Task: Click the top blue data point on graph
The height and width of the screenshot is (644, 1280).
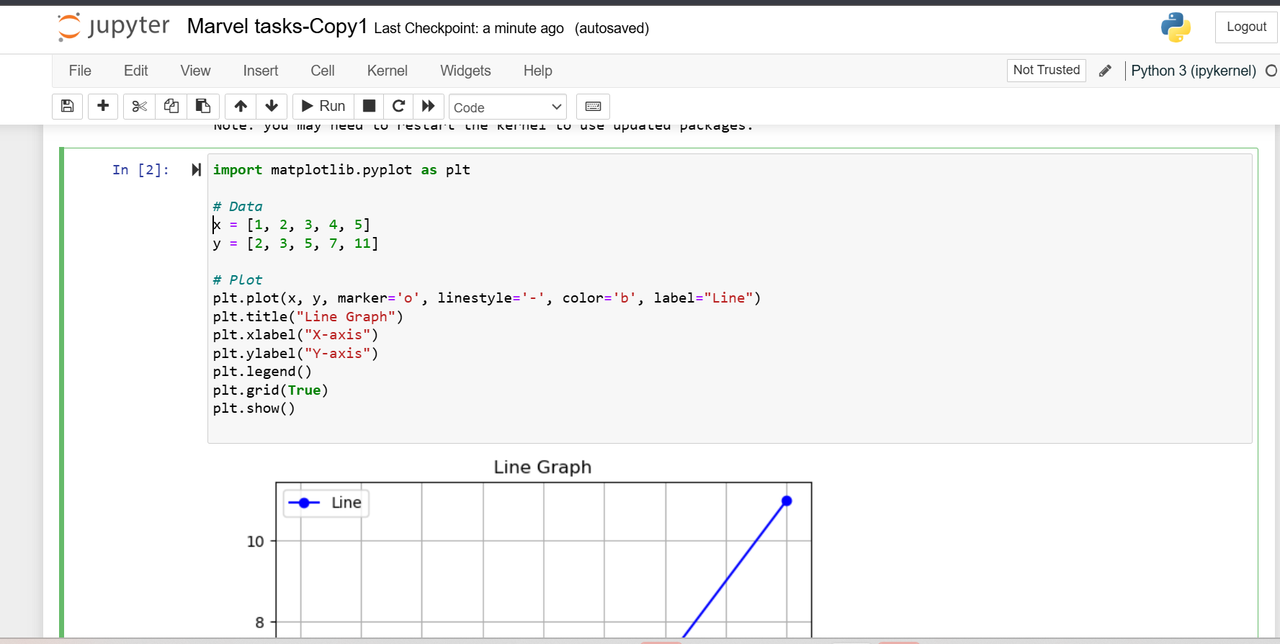Action: 787,501
